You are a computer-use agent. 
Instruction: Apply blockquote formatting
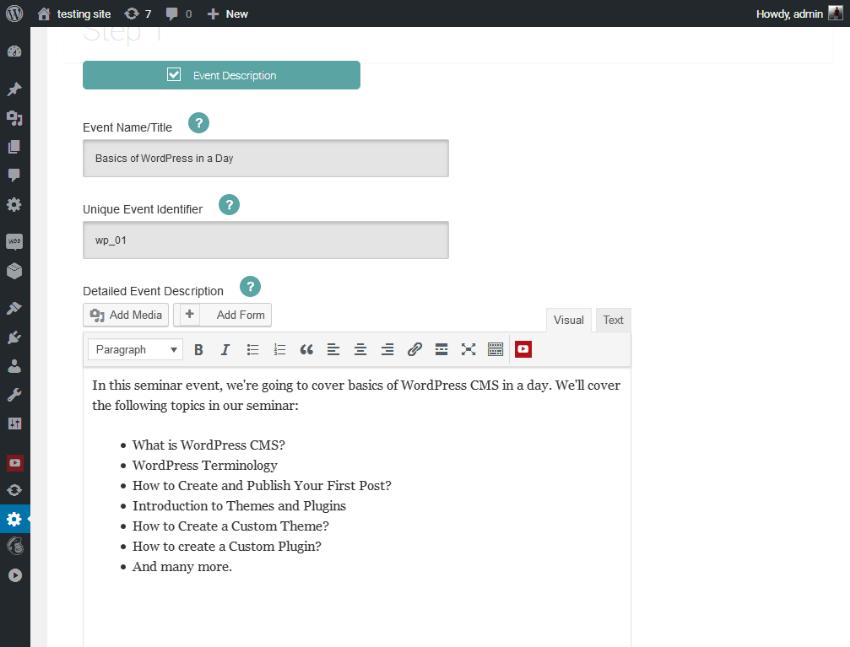306,350
